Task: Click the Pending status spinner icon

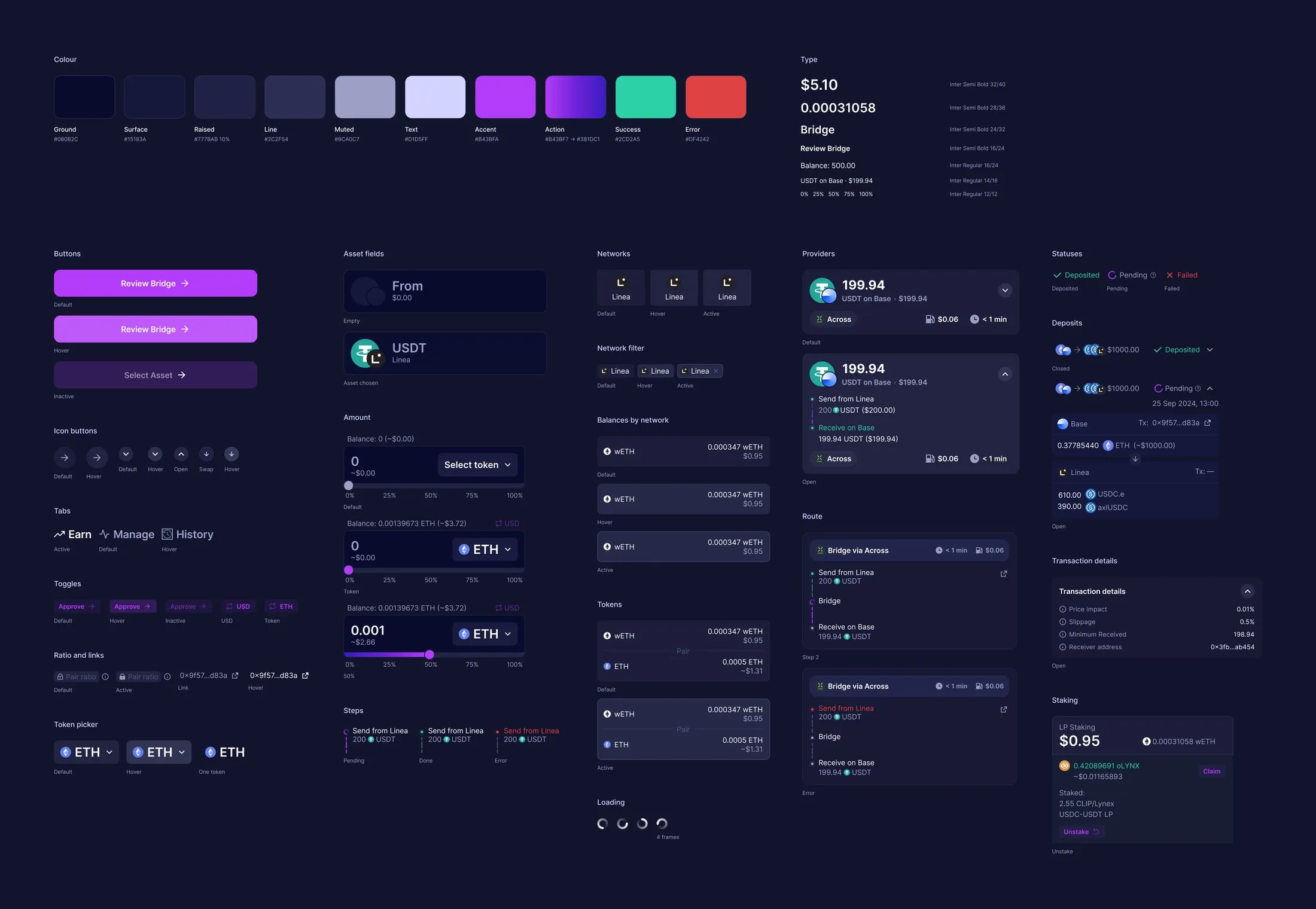Action: pos(1112,275)
